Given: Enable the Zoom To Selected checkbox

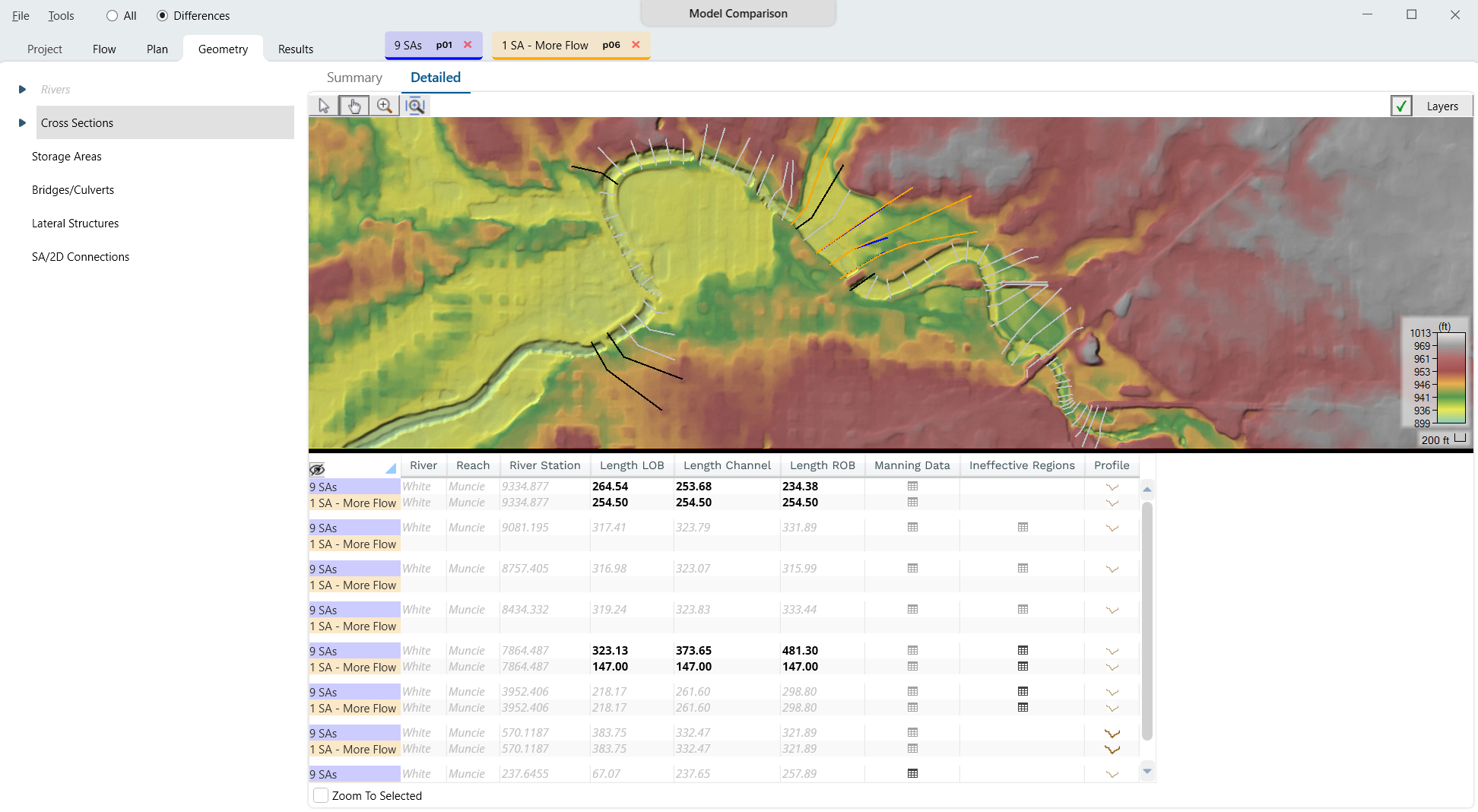Looking at the screenshot, I should [x=321, y=795].
